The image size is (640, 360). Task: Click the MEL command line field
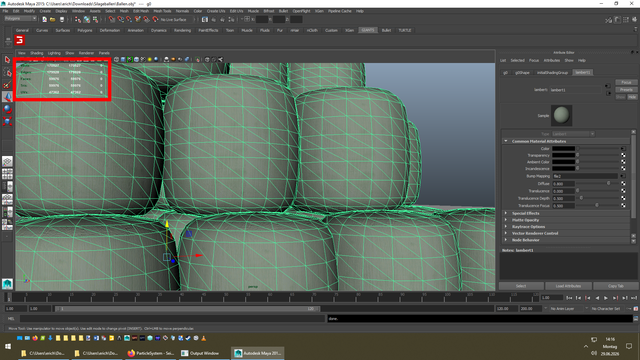click(x=172, y=318)
